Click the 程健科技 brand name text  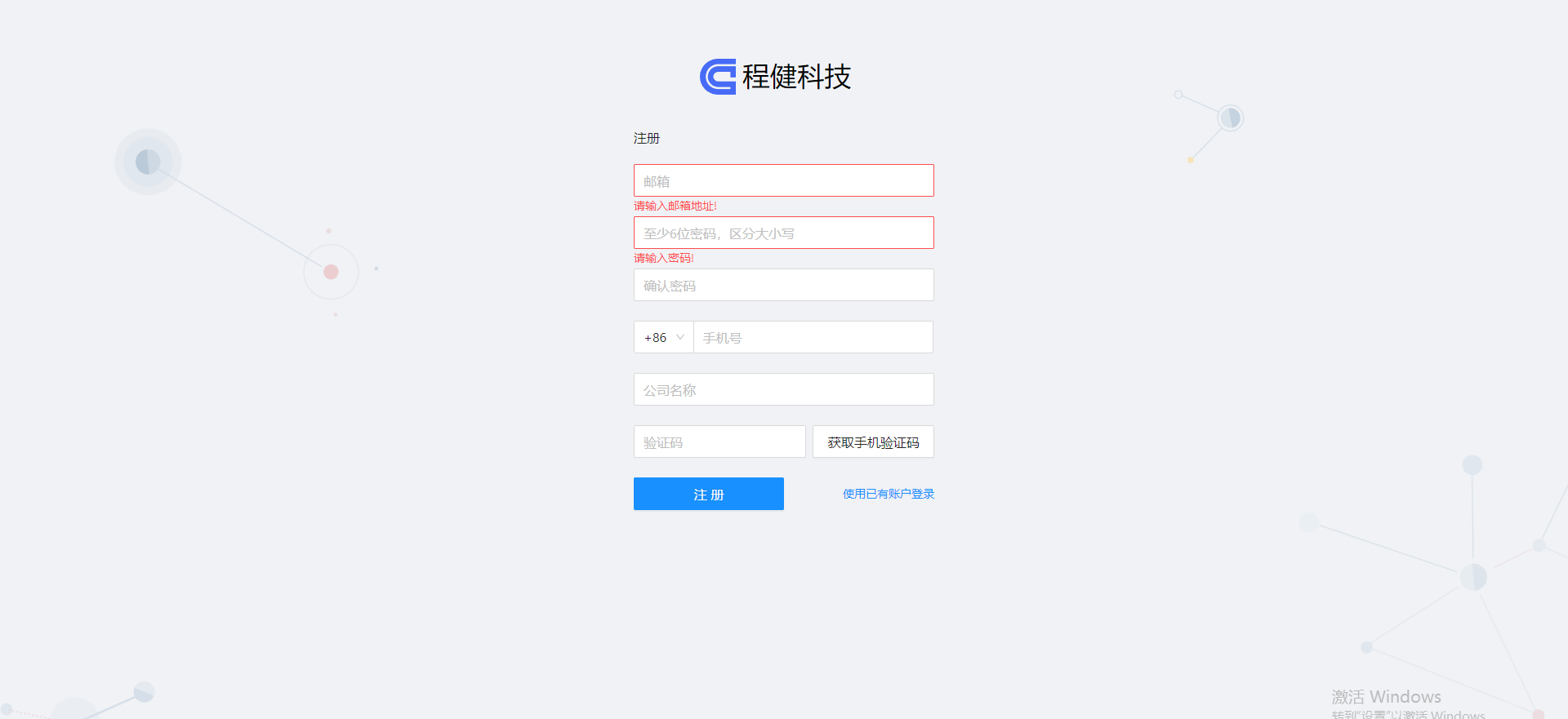796,77
